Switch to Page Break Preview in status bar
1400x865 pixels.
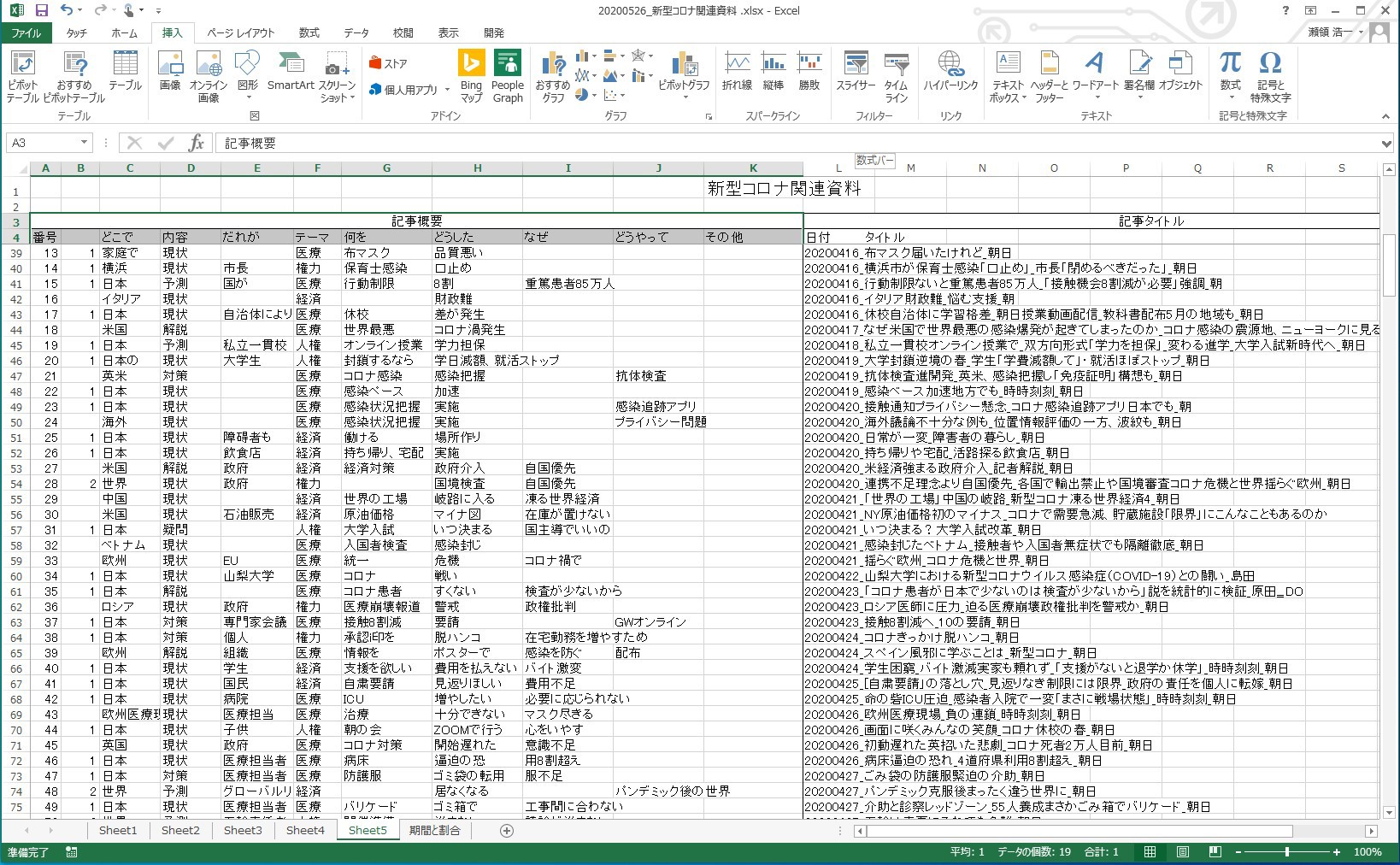(x=1215, y=851)
